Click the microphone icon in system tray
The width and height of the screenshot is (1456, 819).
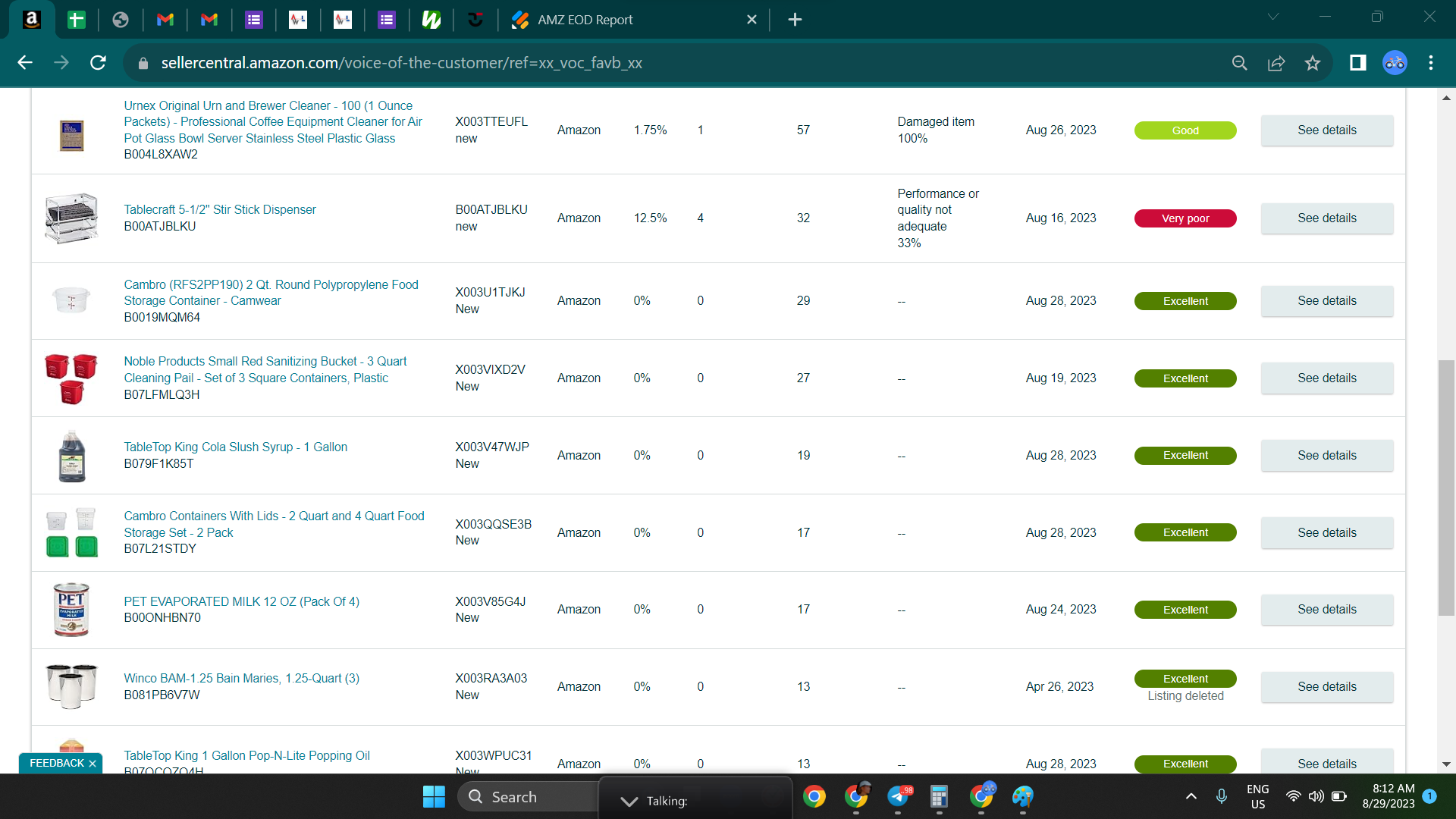[x=1222, y=796]
